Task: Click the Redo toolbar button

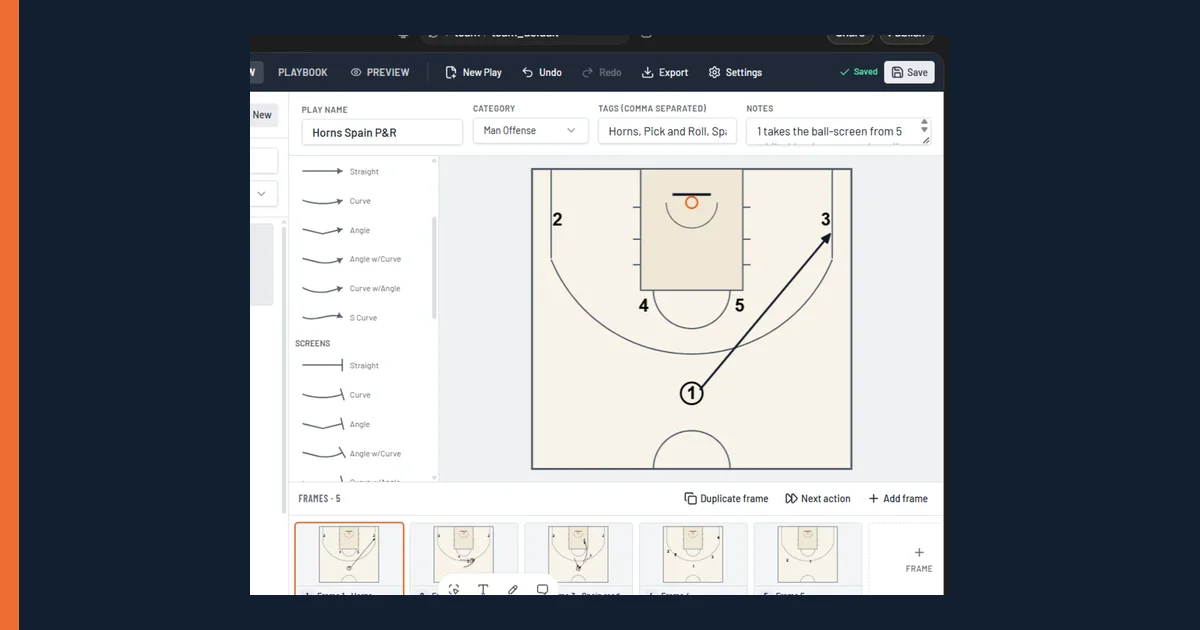Action: click(x=601, y=72)
